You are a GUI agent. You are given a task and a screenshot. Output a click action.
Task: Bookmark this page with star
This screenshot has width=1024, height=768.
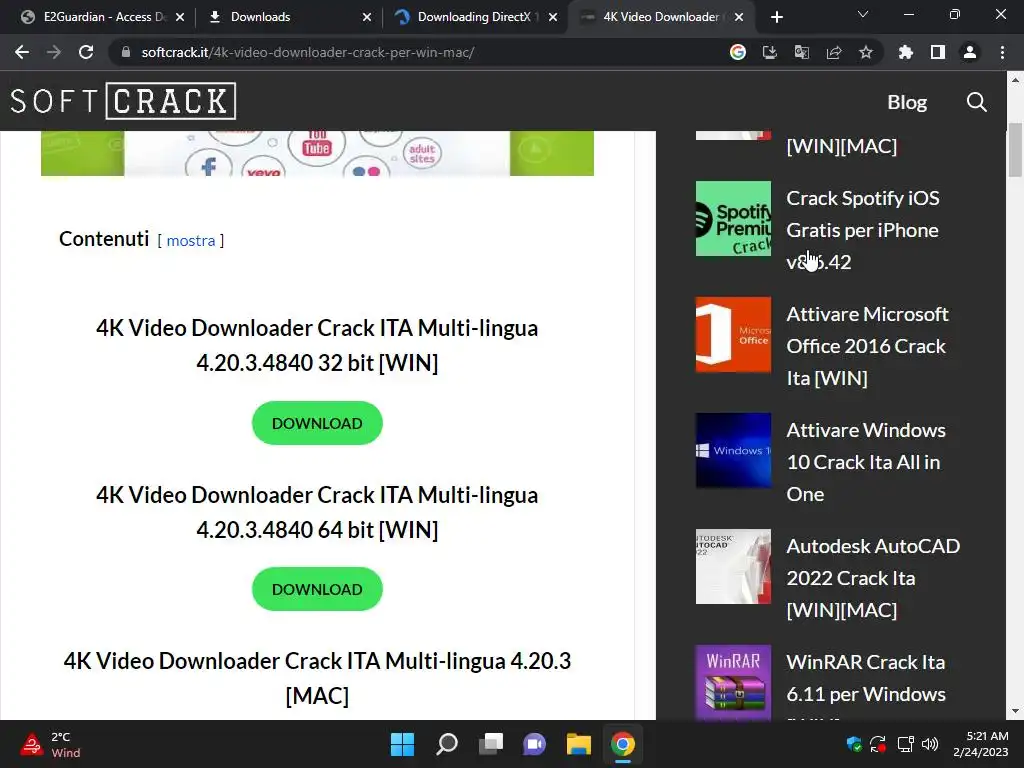point(865,52)
